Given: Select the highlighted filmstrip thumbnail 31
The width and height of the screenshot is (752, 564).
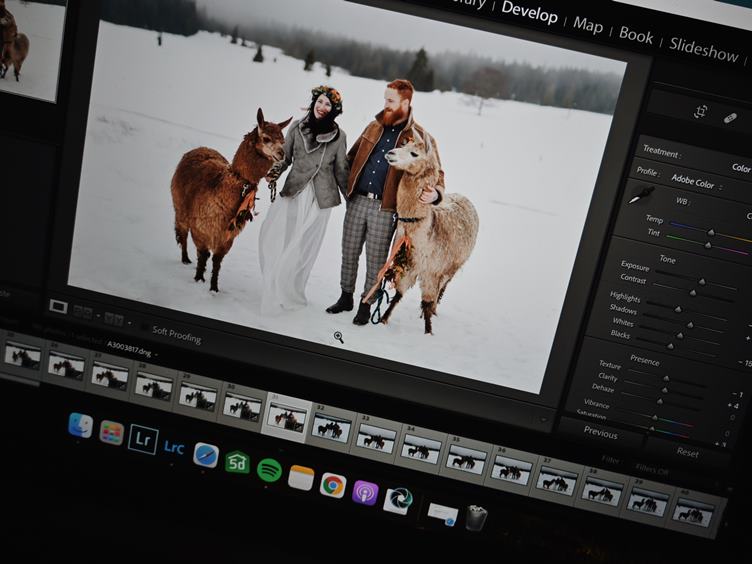Looking at the screenshot, I should point(286,418).
